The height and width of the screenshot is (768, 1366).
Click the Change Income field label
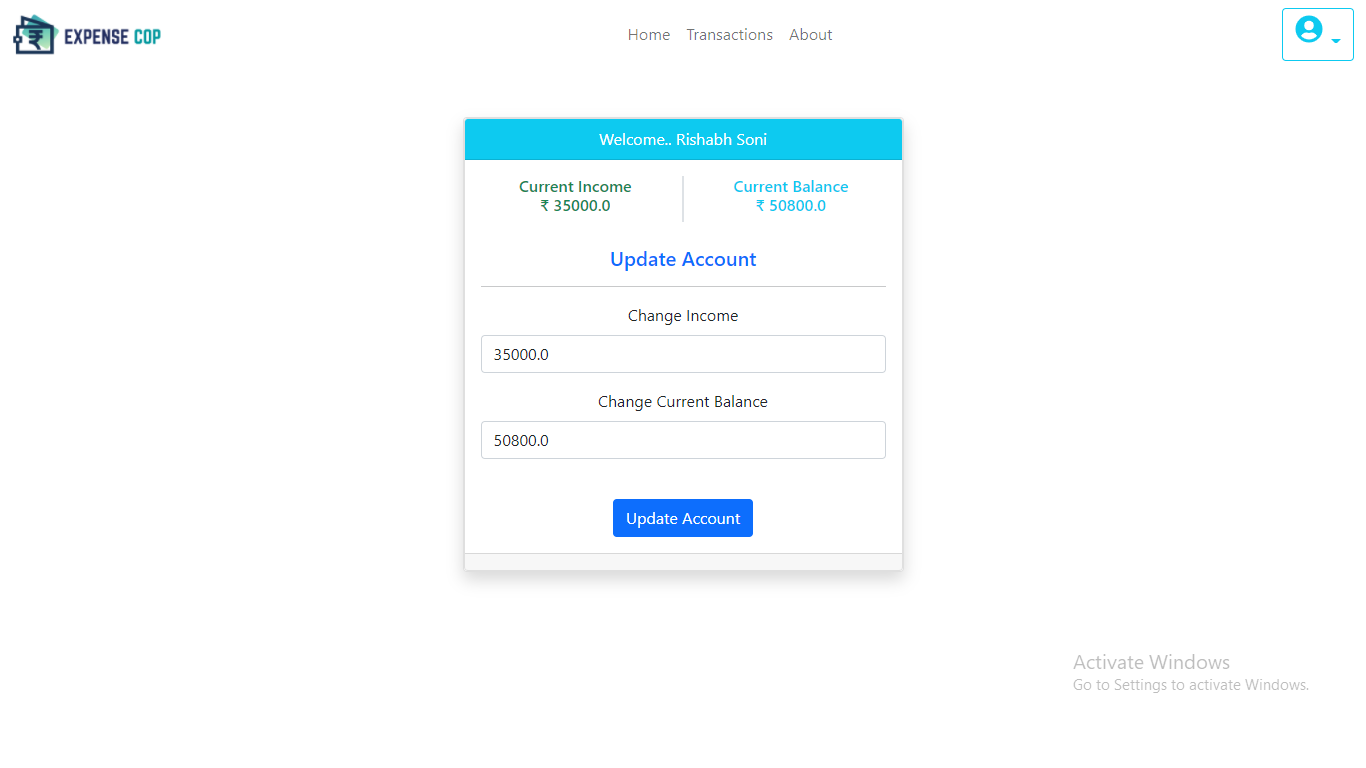click(683, 316)
